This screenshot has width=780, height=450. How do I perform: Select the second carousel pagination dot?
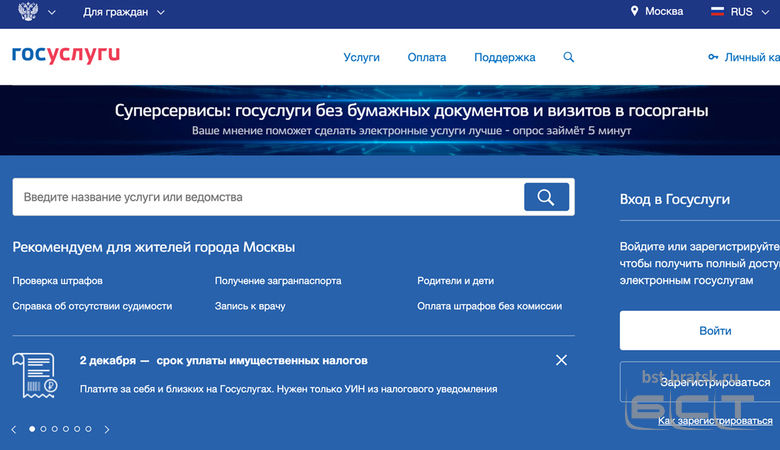43,429
